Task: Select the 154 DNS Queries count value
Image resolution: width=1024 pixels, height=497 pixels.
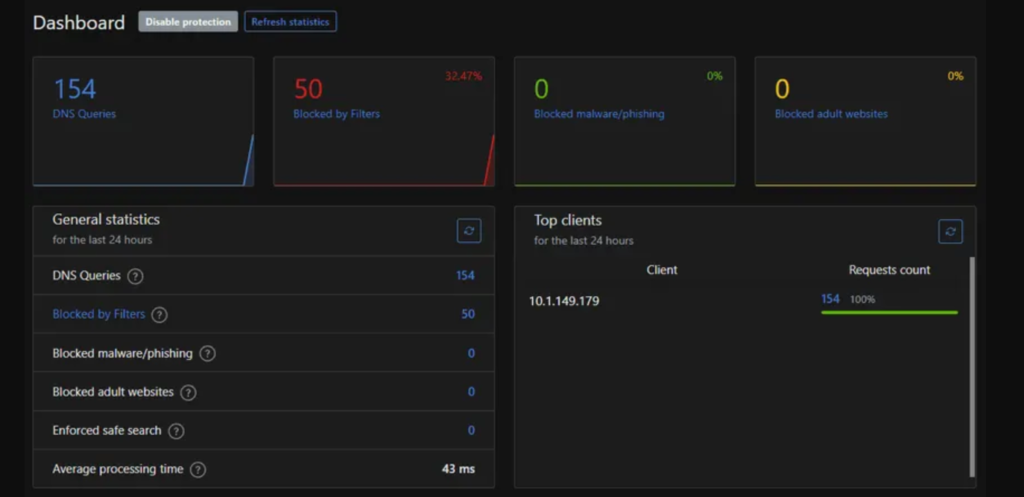Action: coord(465,276)
